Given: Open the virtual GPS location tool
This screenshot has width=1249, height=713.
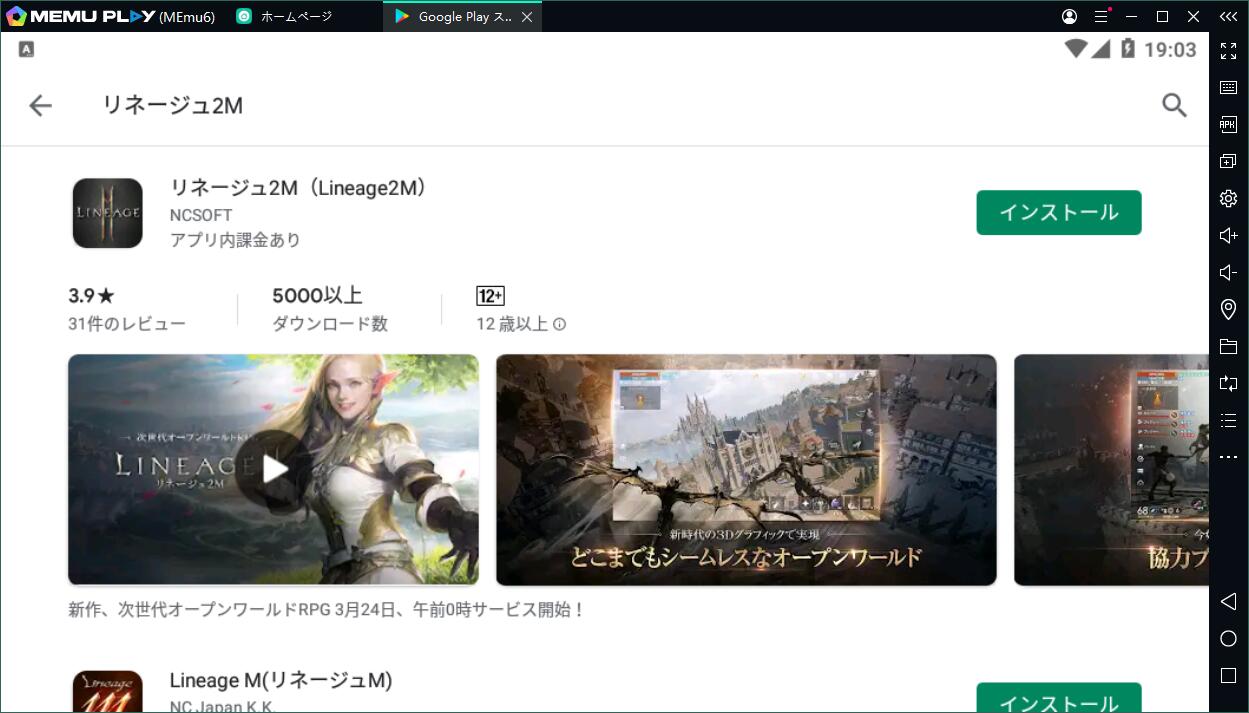Looking at the screenshot, I should tap(1228, 309).
